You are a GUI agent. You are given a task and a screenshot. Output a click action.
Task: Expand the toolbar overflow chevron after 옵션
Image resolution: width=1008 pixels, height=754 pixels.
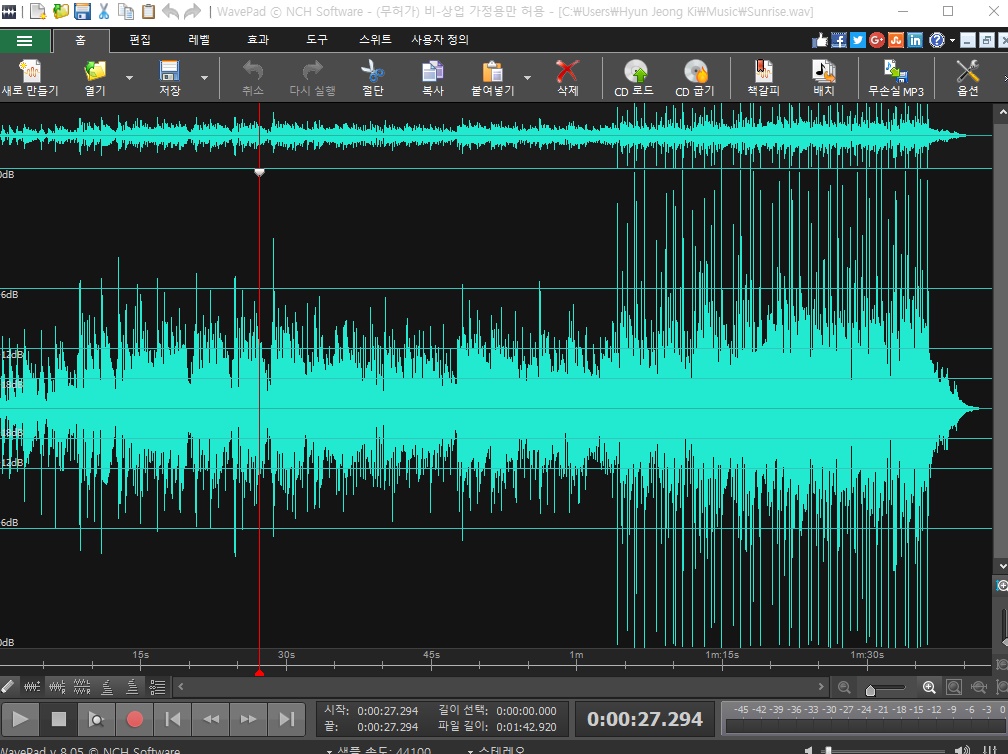point(1005,78)
